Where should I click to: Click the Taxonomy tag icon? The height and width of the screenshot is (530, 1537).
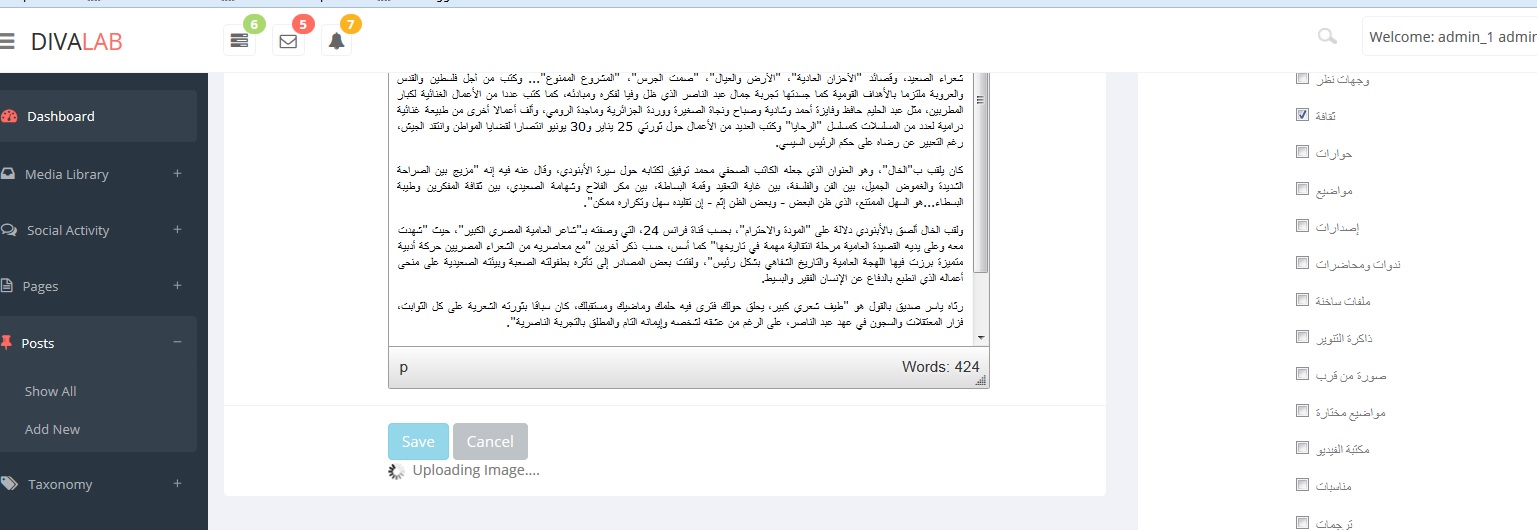[x=10, y=484]
